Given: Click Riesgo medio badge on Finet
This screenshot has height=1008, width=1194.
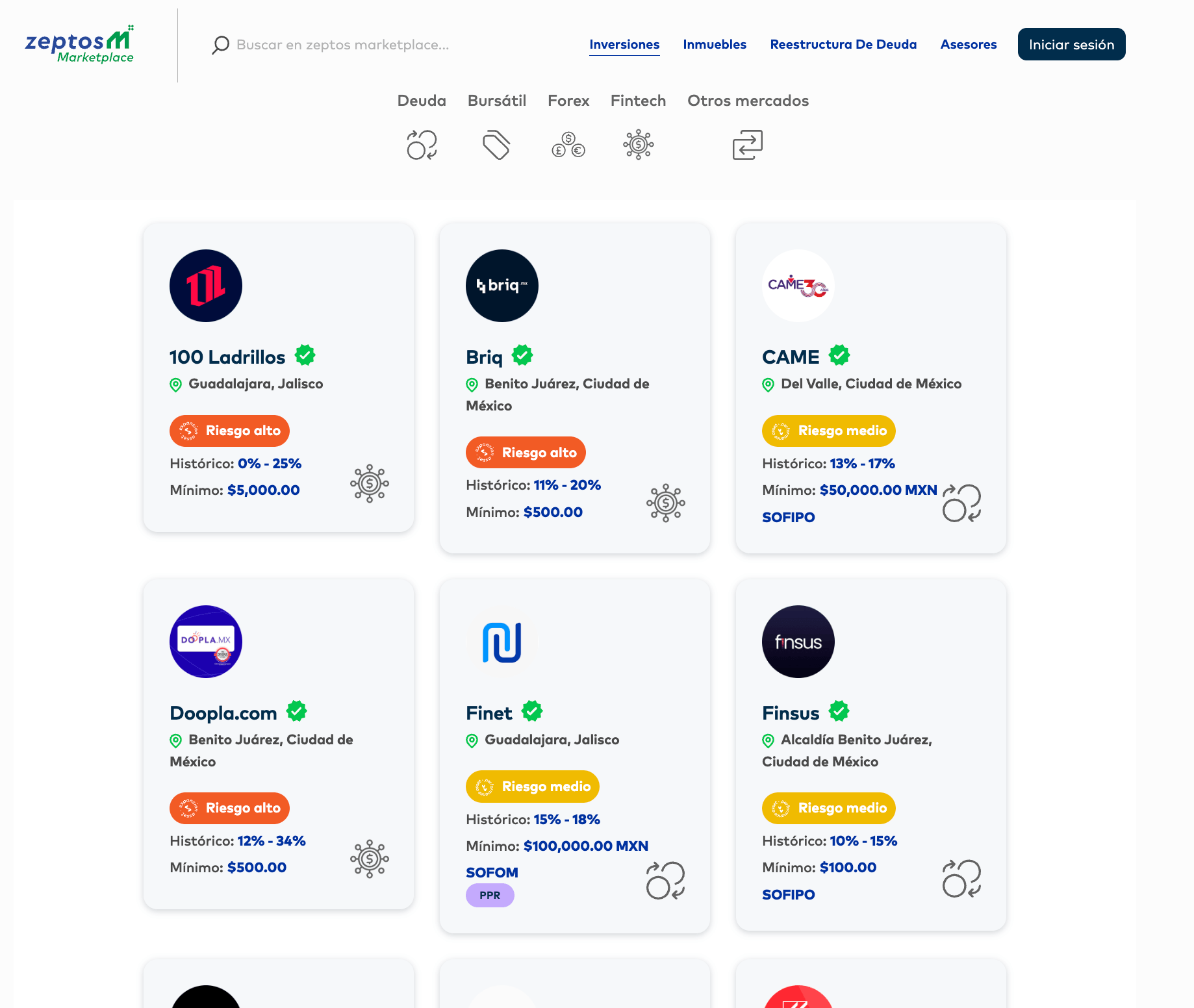Looking at the screenshot, I should (x=533, y=787).
